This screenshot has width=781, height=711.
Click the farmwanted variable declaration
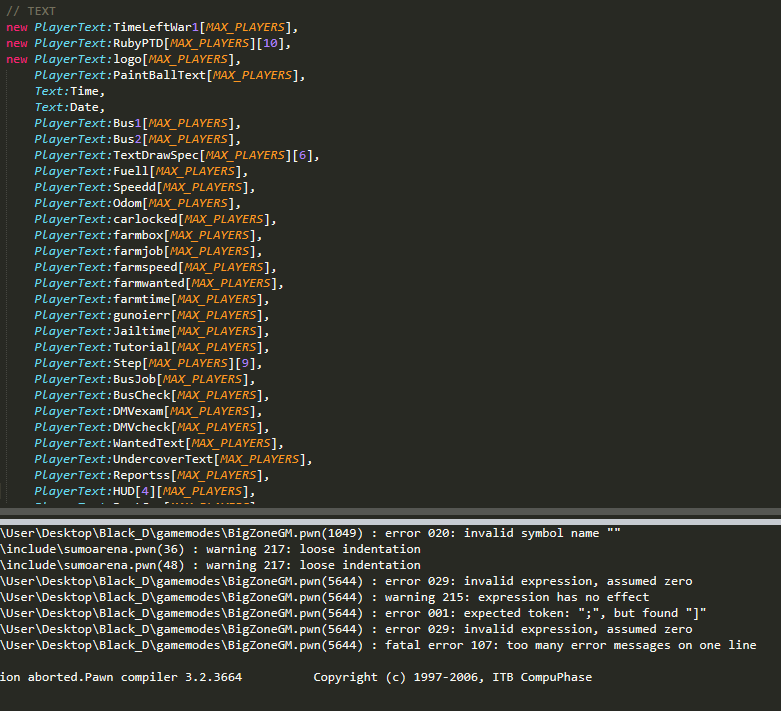pyautogui.click(x=159, y=283)
